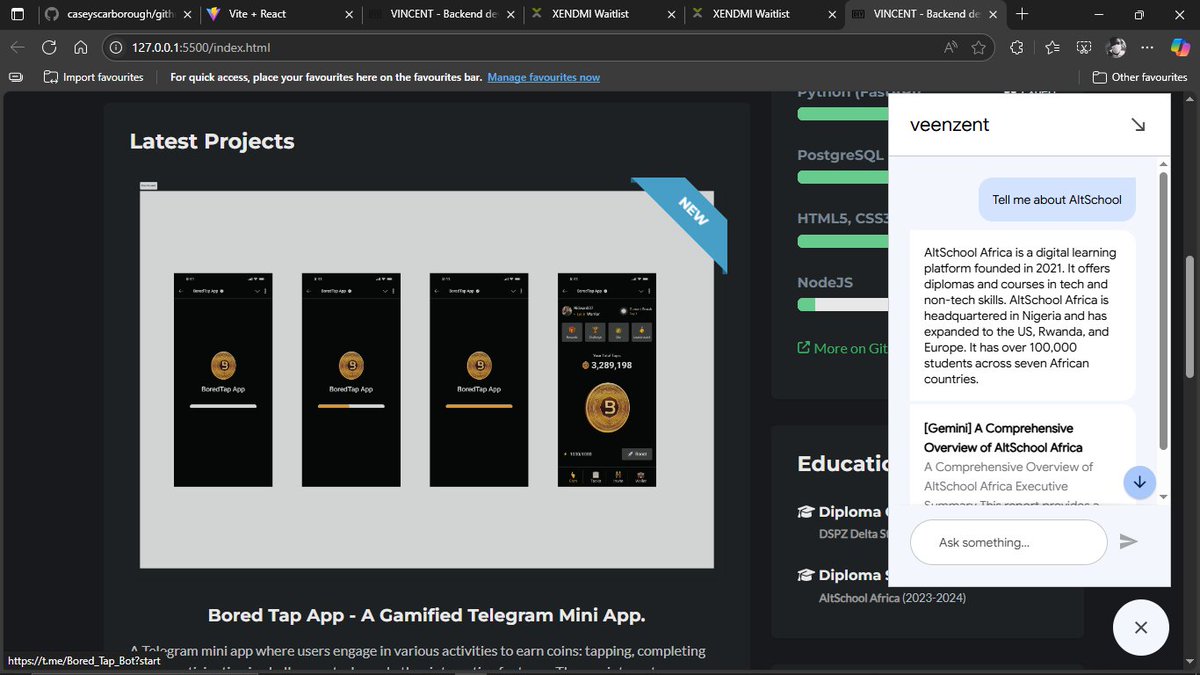The width and height of the screenshot is (1200, 675).
Task: Click the AltSchool Africa answer bubble
Action: coord(1022,315)
